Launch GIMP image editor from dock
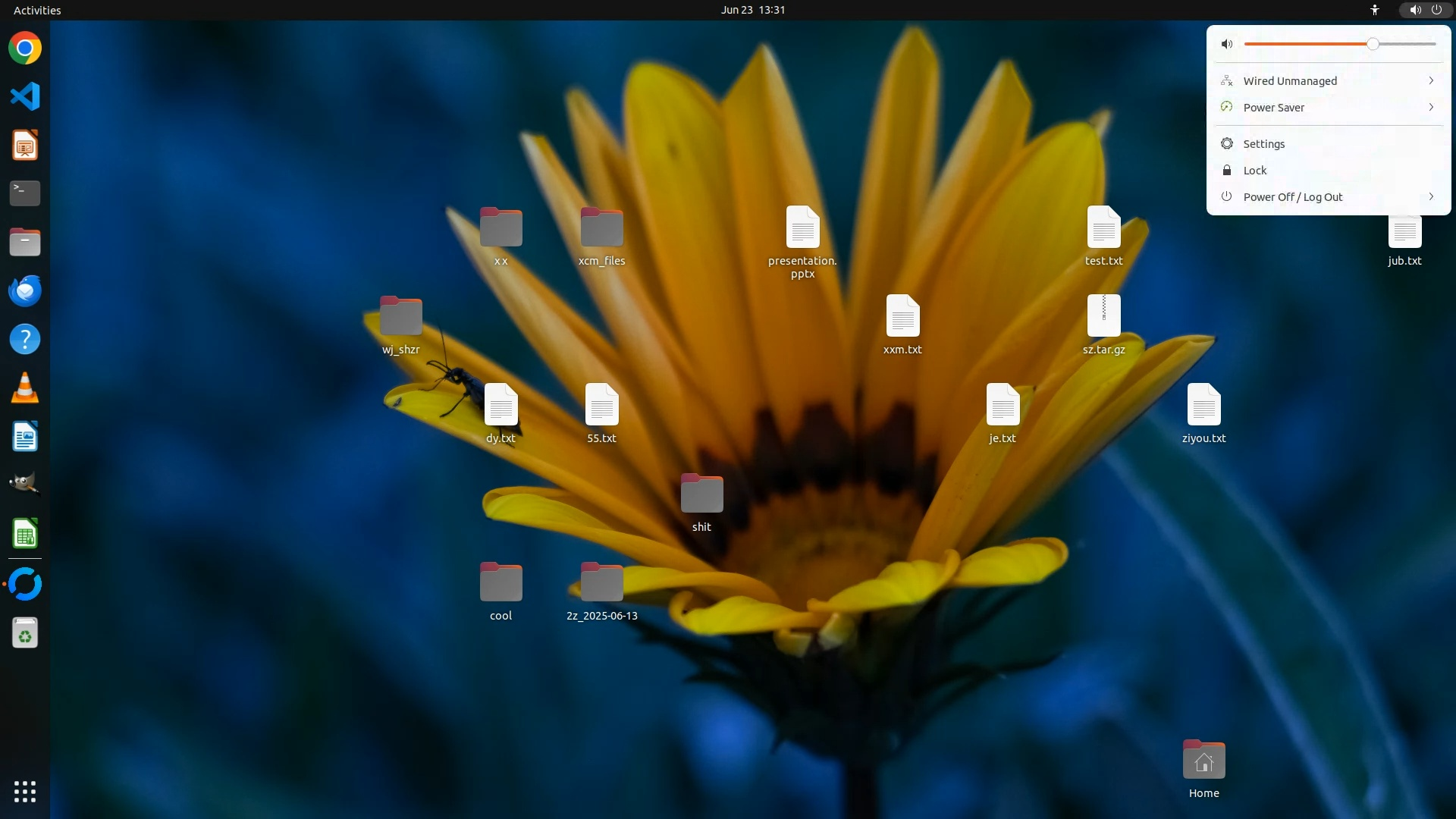1456x819 pixels. click(25, 484)
